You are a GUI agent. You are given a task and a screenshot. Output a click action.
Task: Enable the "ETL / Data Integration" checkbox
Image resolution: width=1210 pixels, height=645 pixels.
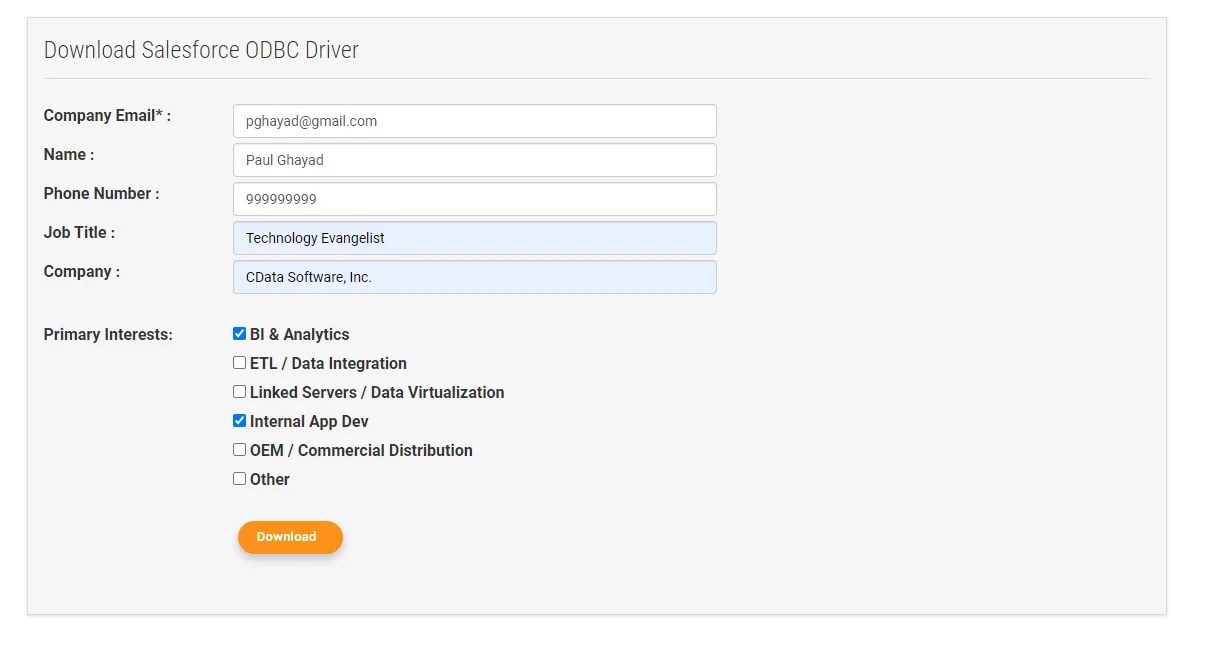[x=239, y=362]
